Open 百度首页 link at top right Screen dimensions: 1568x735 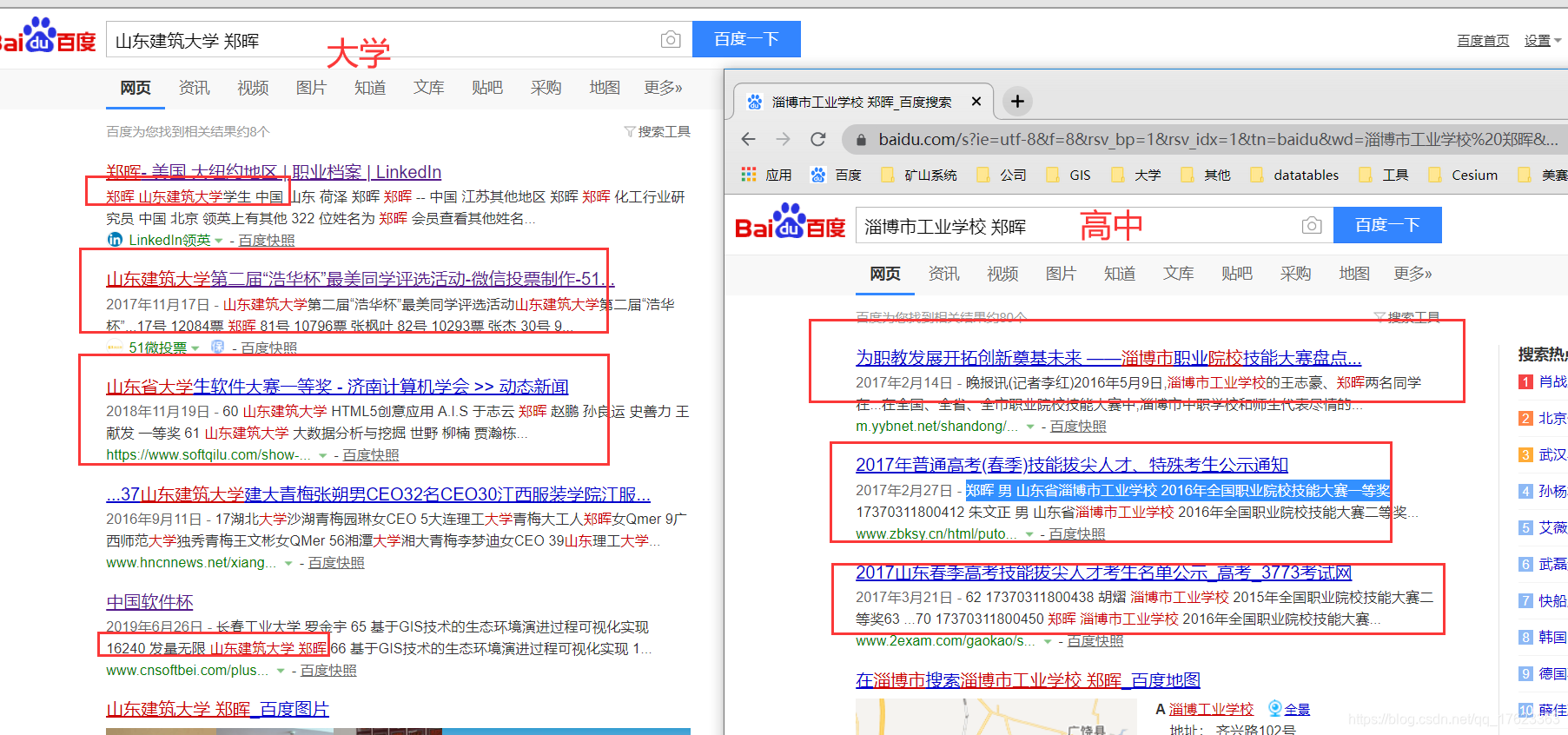[x=1483, y=40]
